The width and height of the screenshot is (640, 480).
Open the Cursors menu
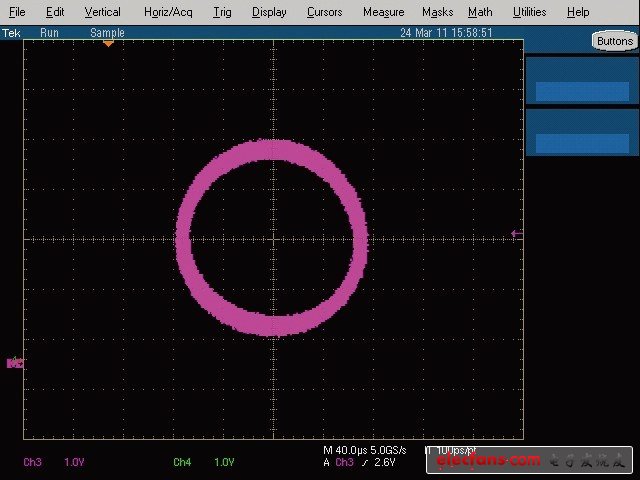pyautogui.click(x=324, y=12)
